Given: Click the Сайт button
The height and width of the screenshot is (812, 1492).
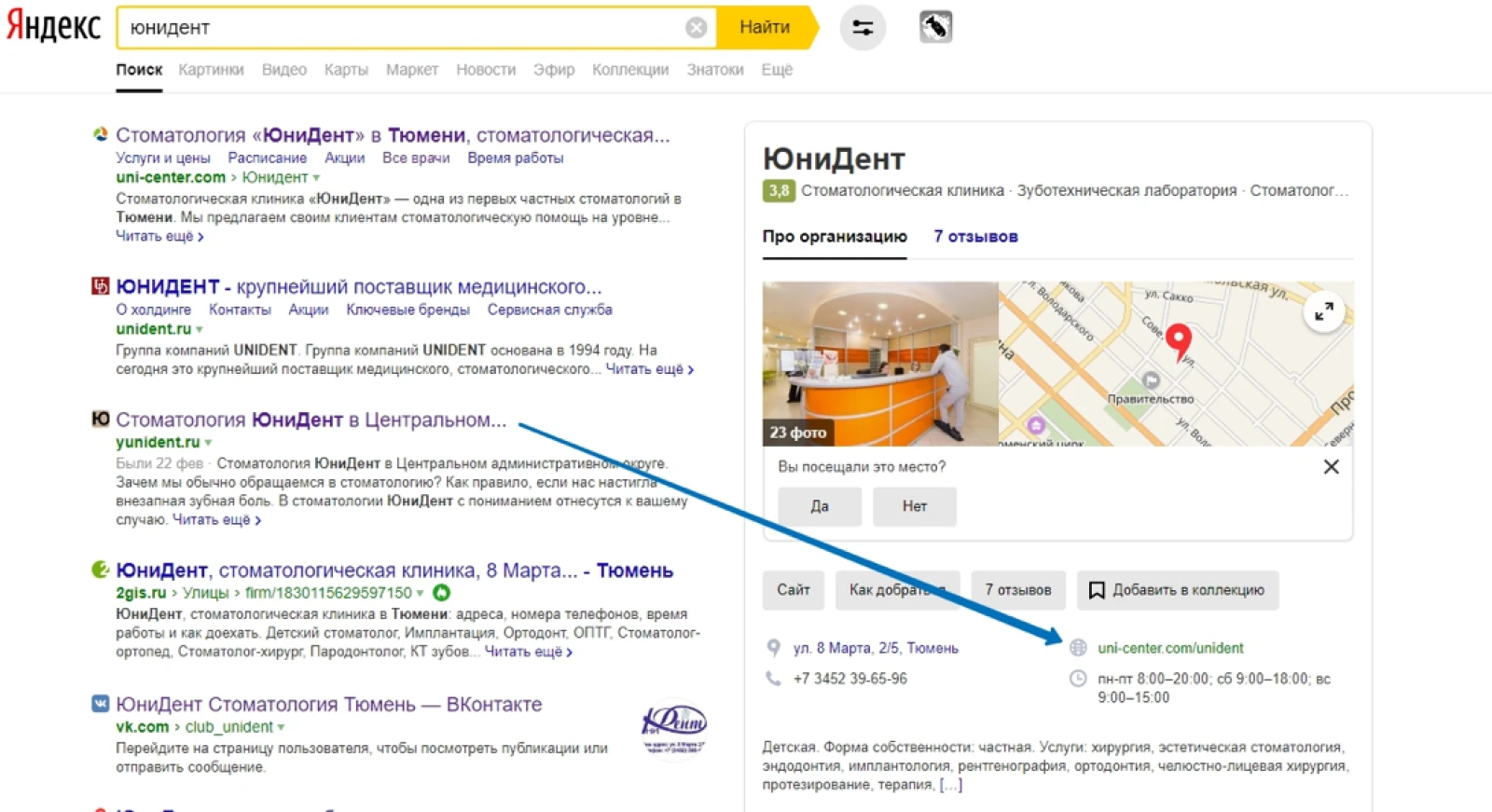Looking at the screenshot, I should coord(794,590).
